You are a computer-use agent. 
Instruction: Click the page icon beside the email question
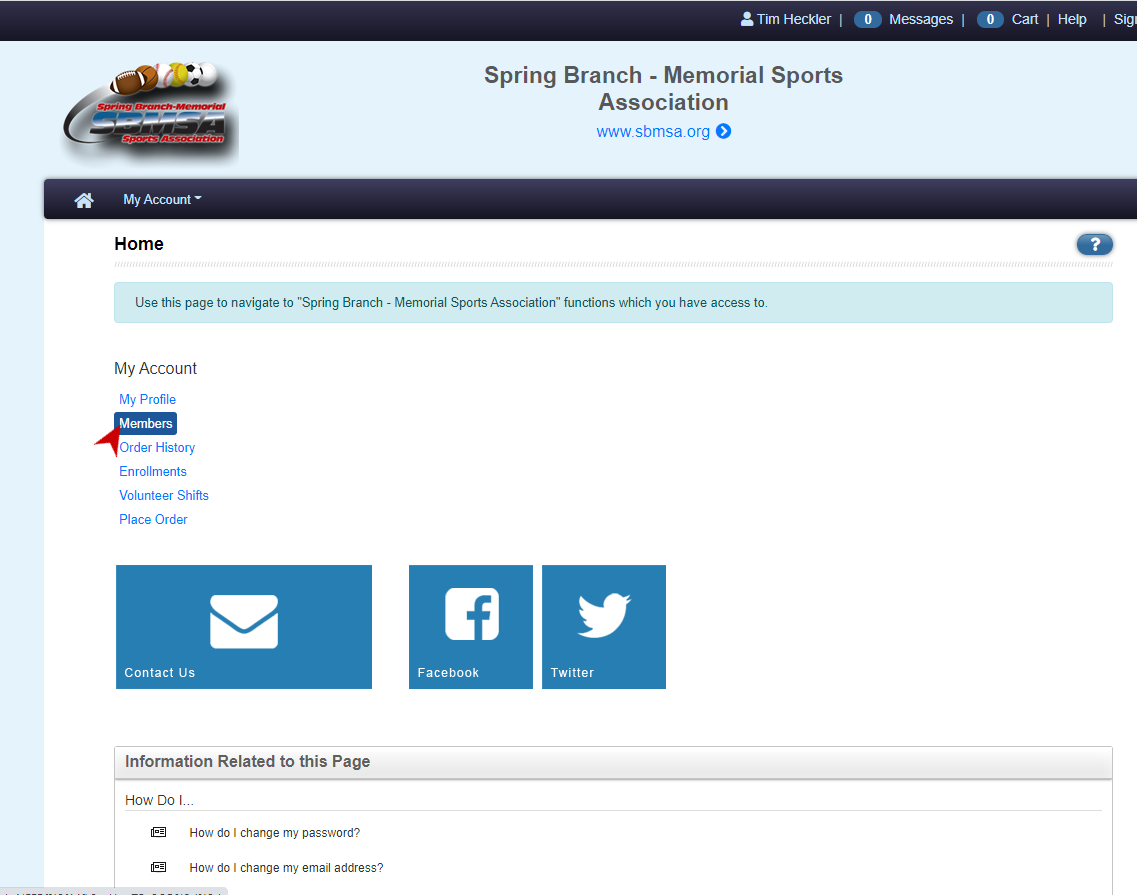pos(158,866)
